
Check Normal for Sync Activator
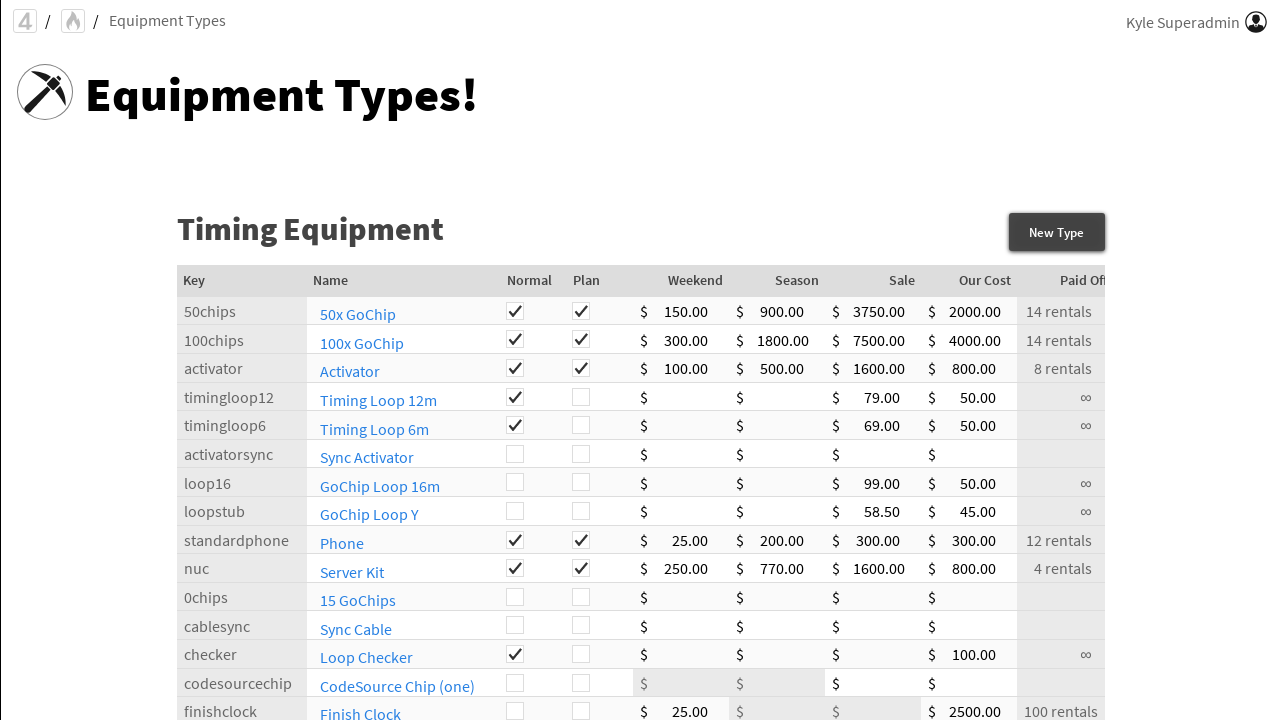[515, 454]
